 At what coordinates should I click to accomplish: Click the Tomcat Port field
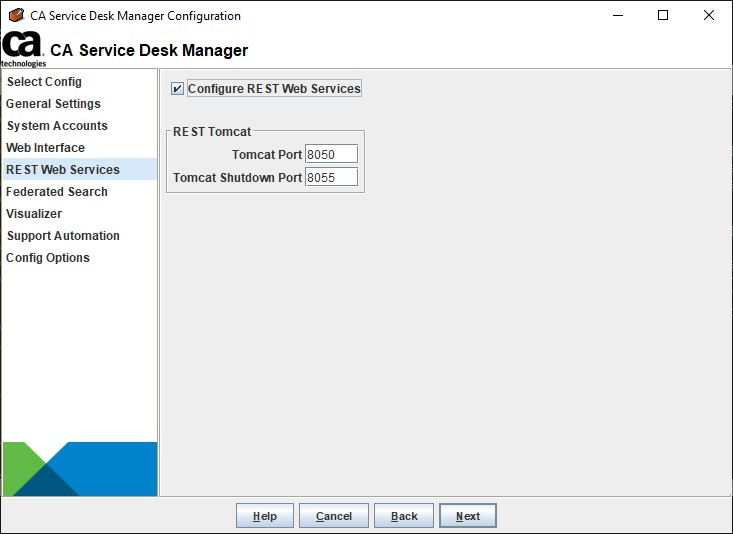(331, 154)
